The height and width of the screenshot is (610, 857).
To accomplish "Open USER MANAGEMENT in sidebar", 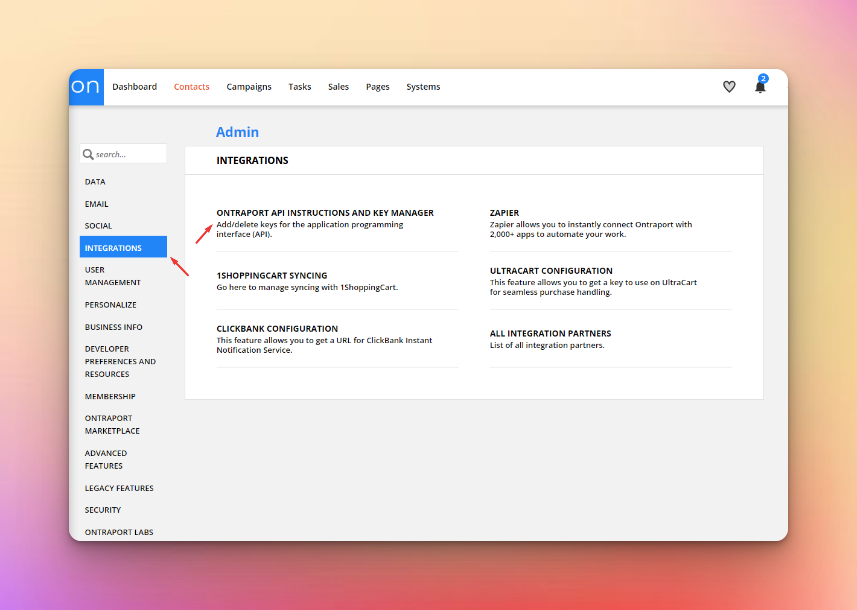I will [113, 276].
